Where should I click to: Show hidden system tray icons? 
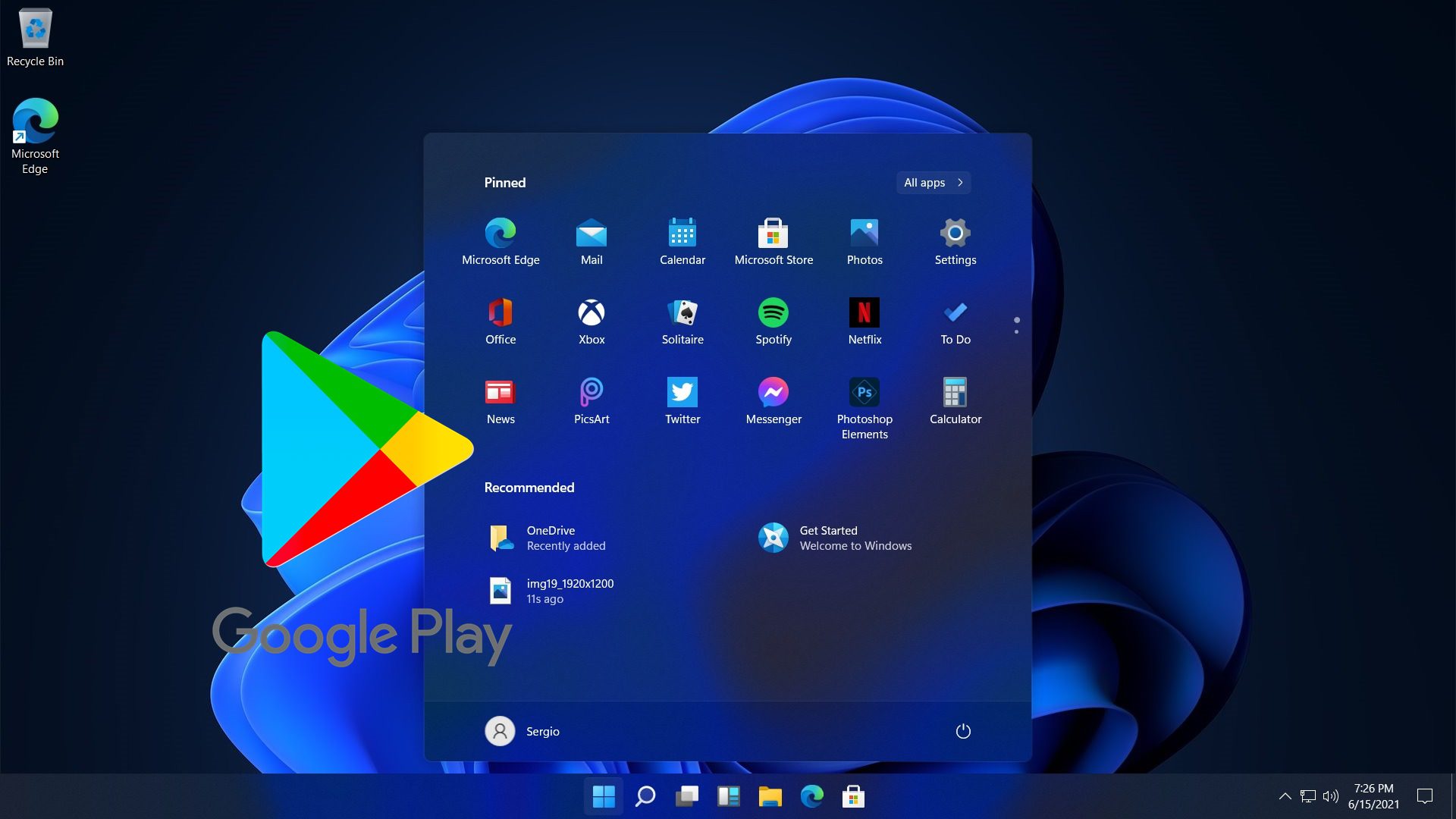(1285, 796)
